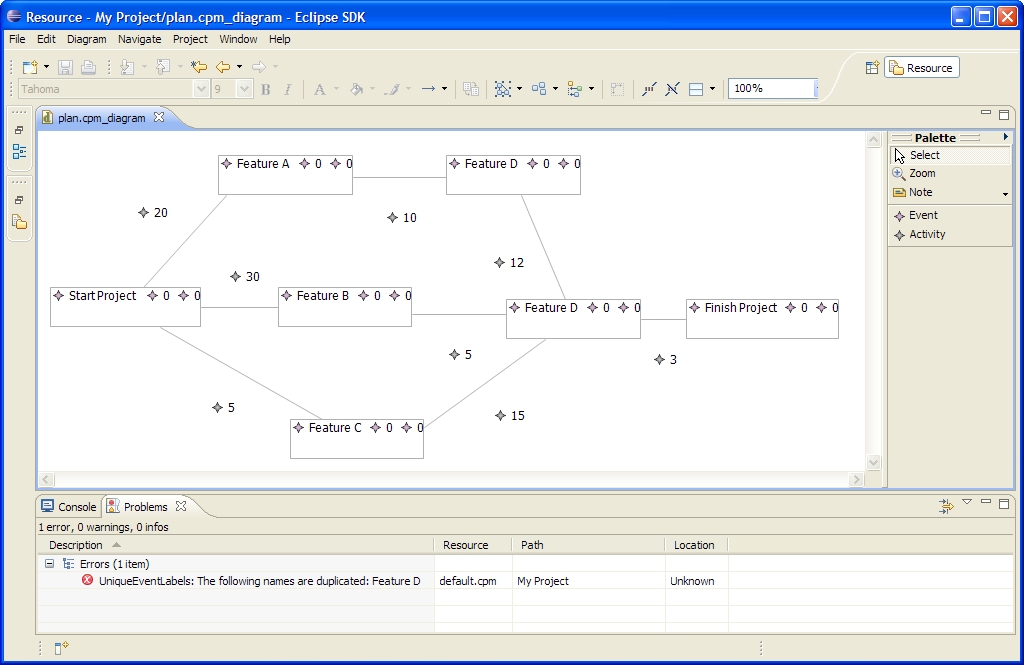Open the Problems view menu triangle
The image size is (1024, 665).
point(967,502)
